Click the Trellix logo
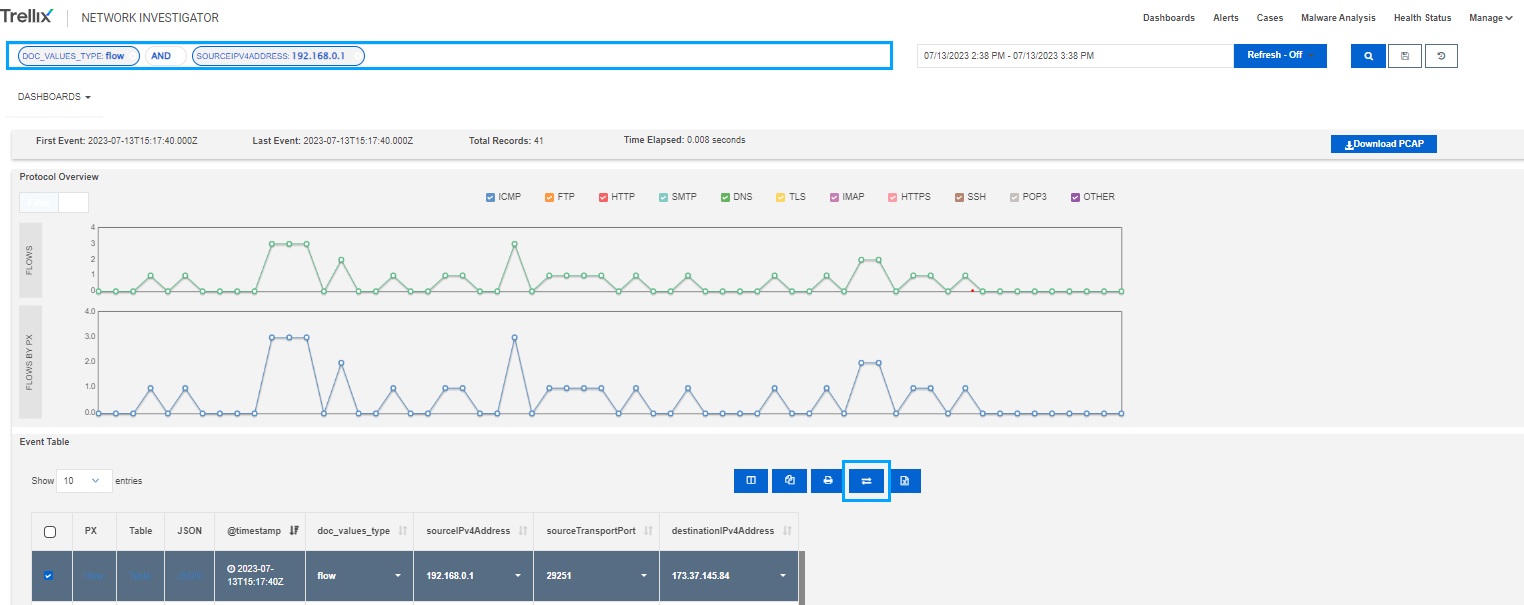This screenshot has height=605, width=1524. 26,17
